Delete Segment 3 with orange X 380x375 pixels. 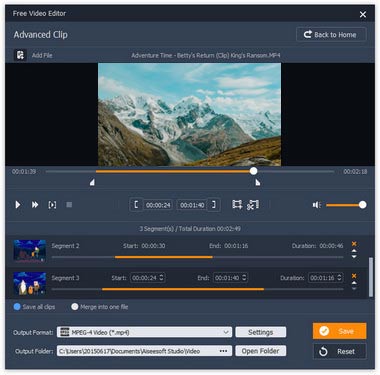point(354,276)
